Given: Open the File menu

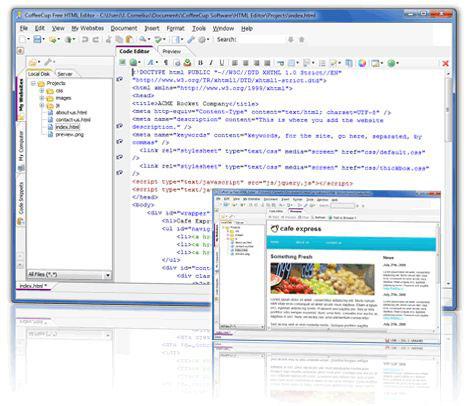Looking at the screenshot, I should tap(24, 28).
